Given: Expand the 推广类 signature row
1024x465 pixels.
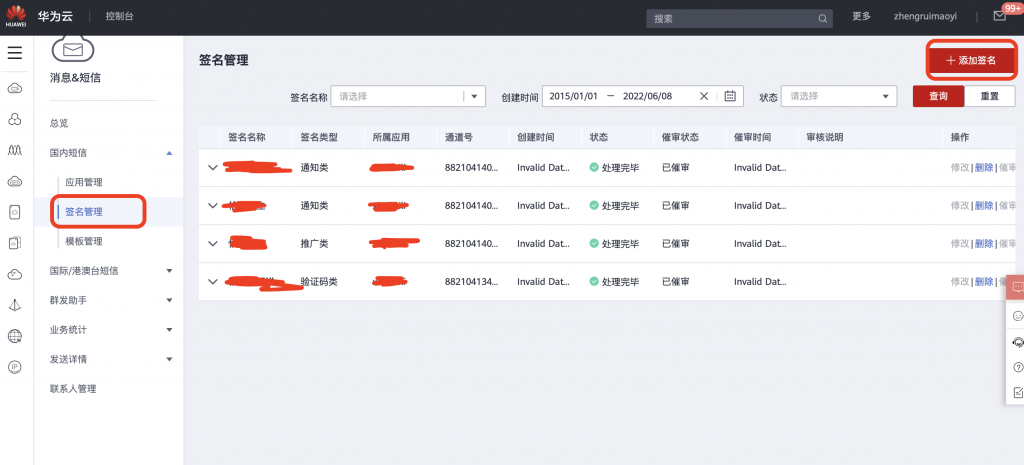Looking at the screenshot, I should pyautogui.click(x=212, y=244).
